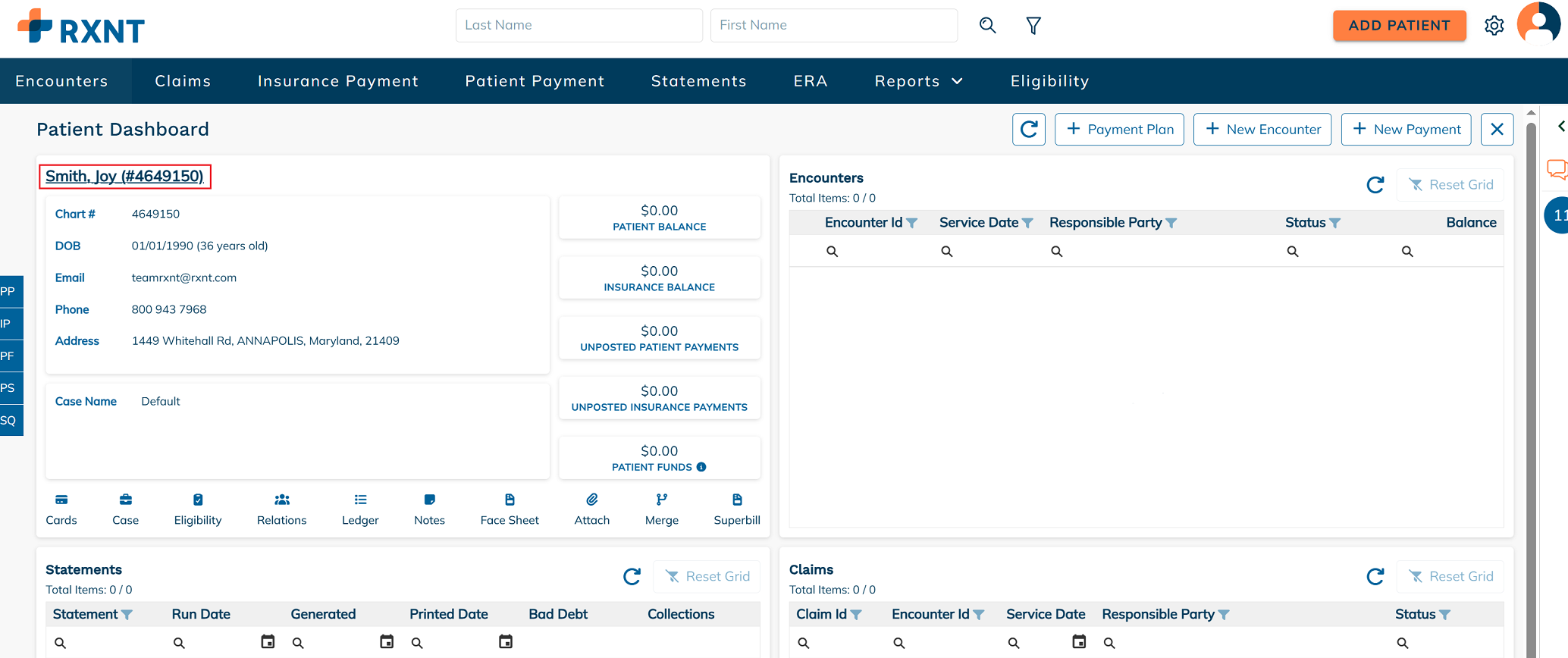Open the Insurance Payment tab
The width and height of the screenshot is (1568, 658).
pos(338,81)
